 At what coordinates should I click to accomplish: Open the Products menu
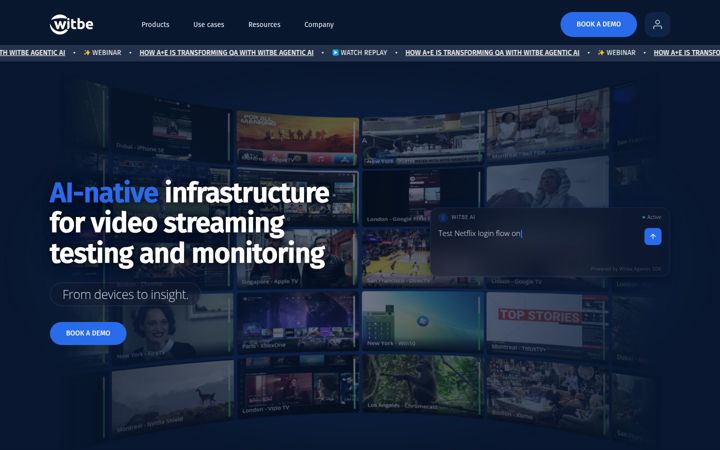tap(155, 24)
